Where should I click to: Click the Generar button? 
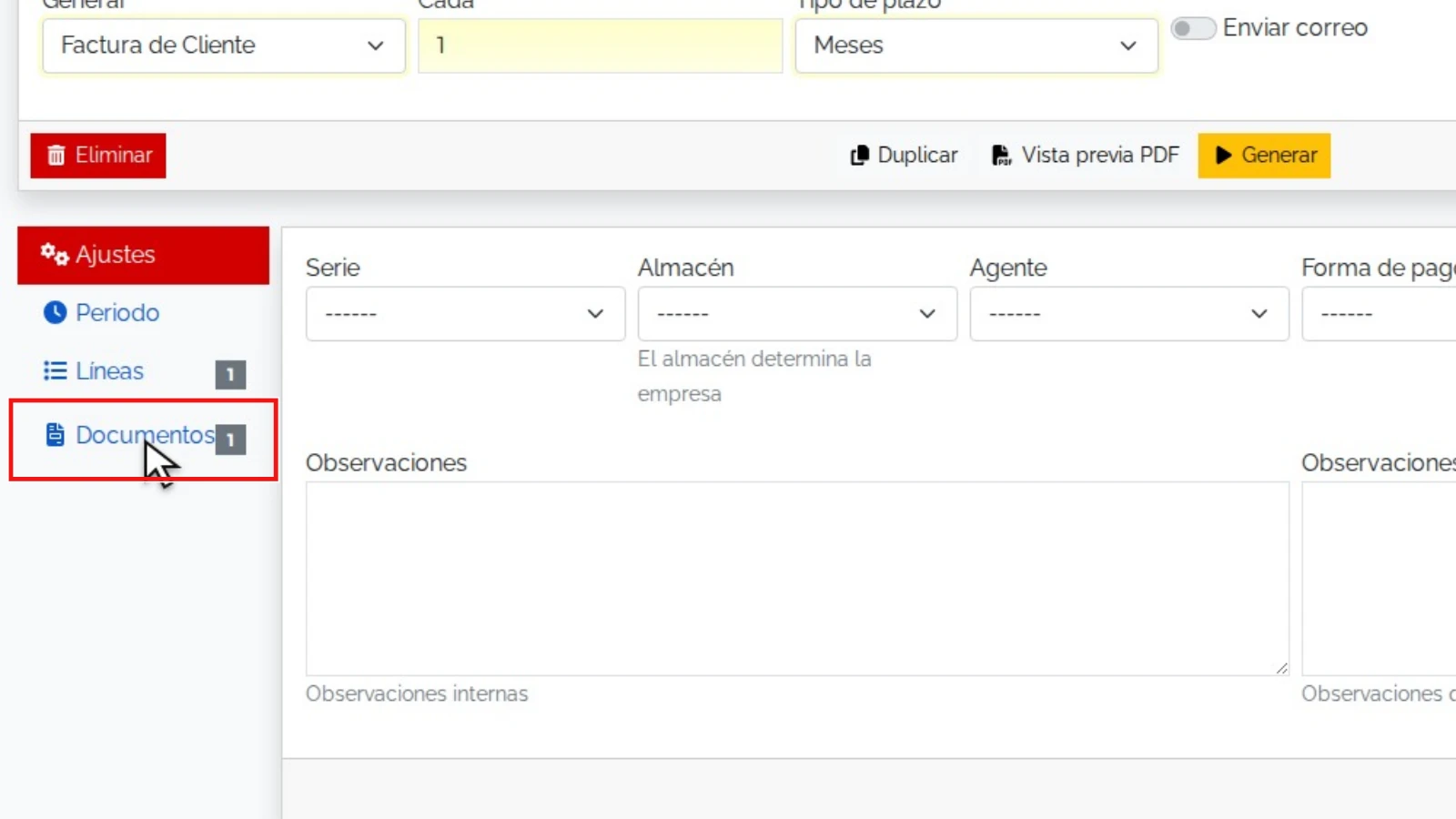tap(1264, 156)
